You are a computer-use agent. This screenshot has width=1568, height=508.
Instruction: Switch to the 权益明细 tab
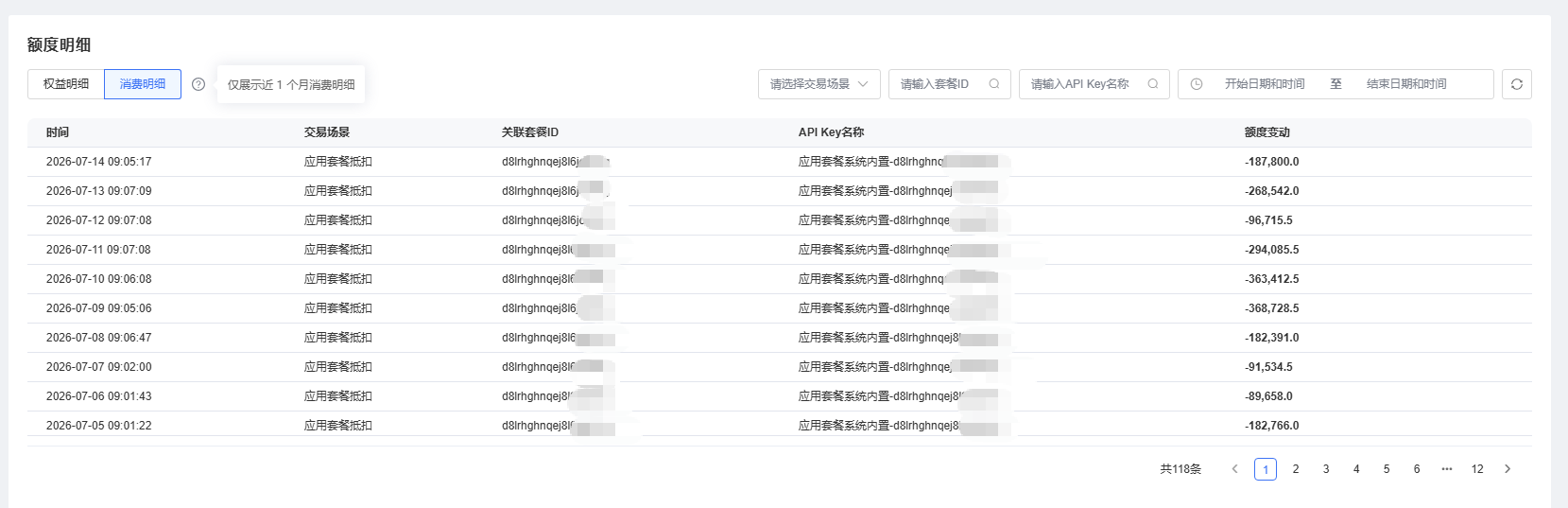pyautogui.click(x=66, y=84)
